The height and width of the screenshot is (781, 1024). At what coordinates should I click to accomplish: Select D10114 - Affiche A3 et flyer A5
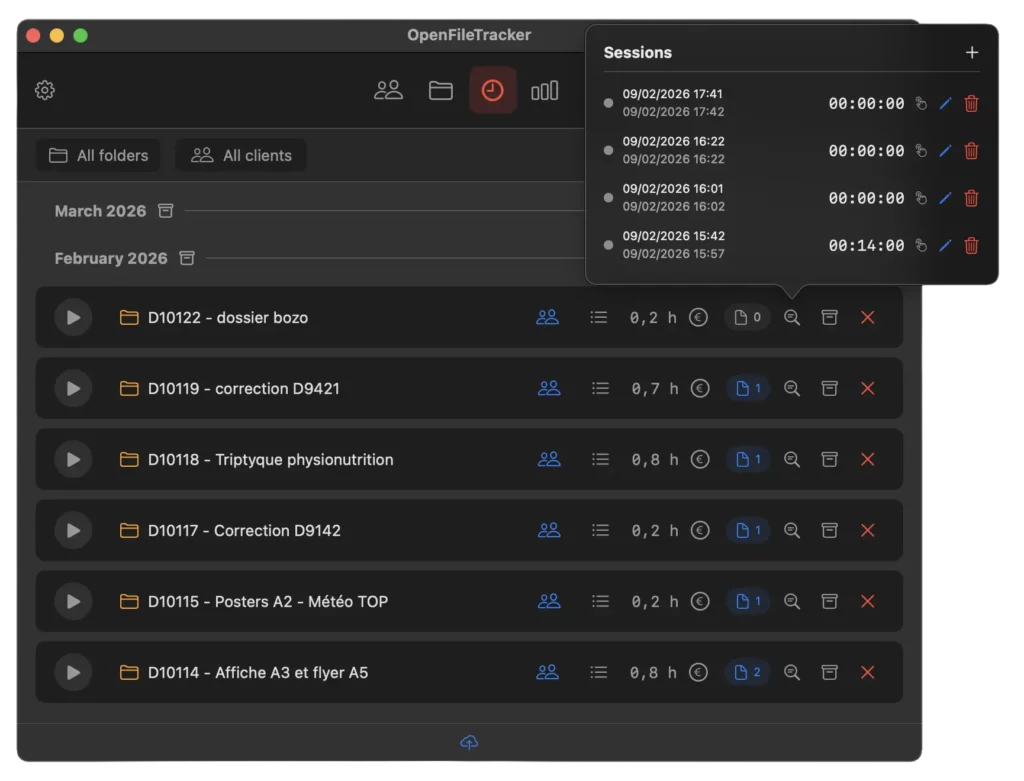tap(258, 673)
